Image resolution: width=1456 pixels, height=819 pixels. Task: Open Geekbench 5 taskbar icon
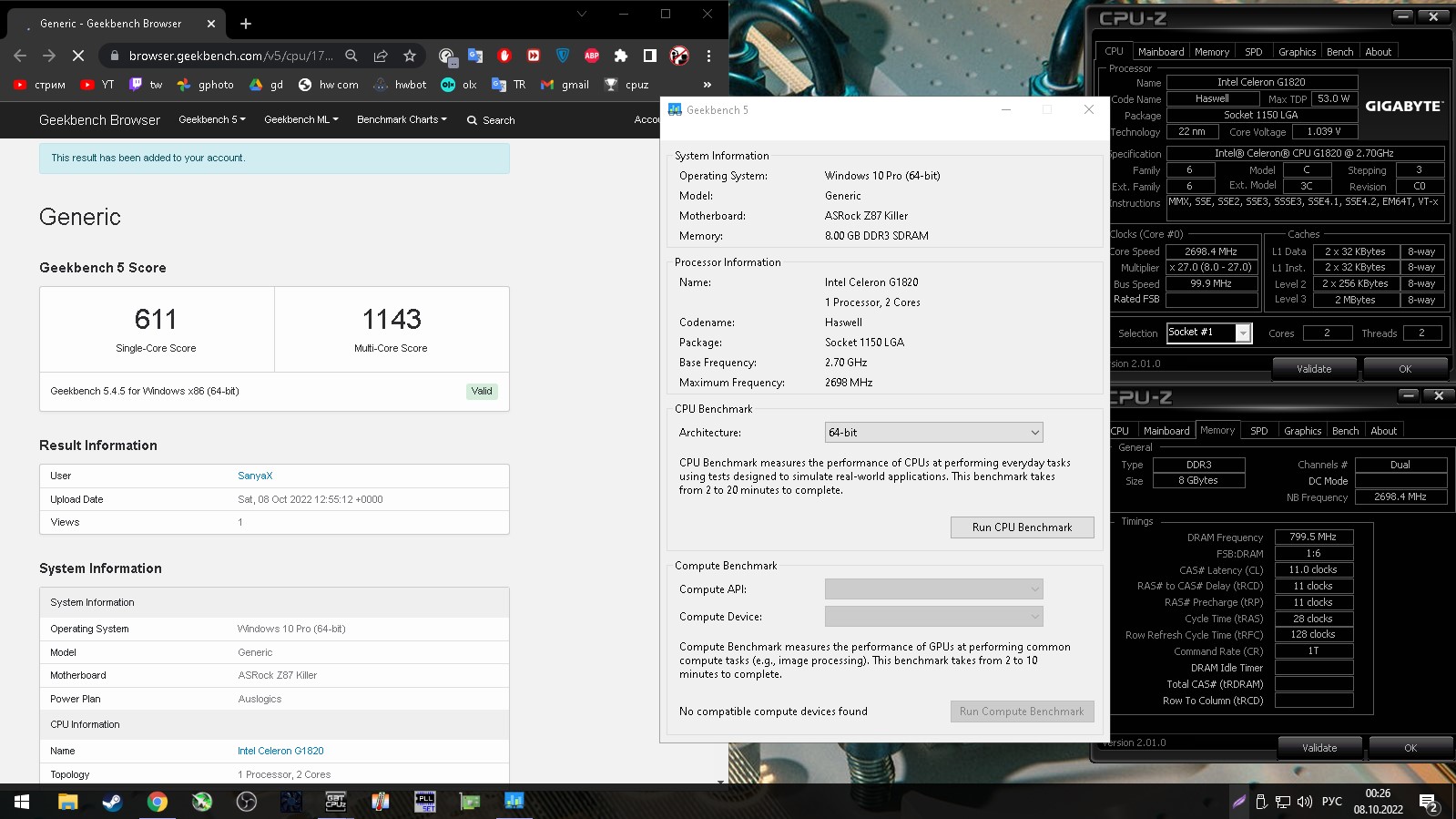[x=514, y=802]
